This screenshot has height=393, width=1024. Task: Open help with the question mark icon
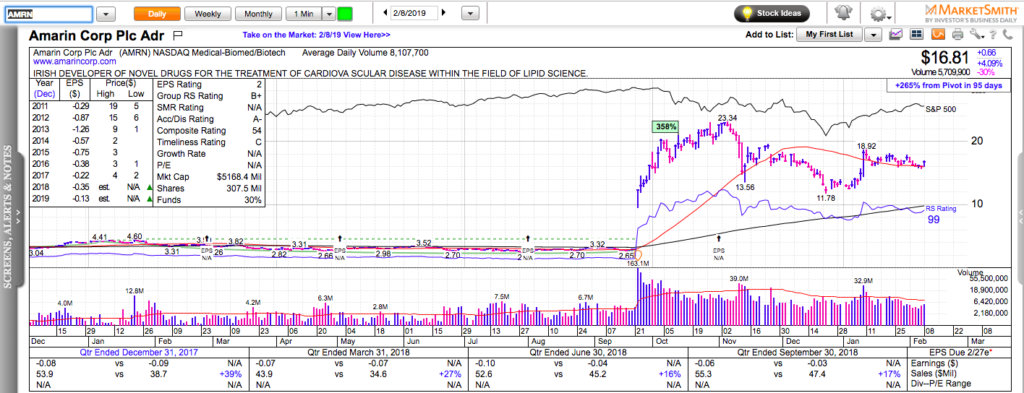coord(993,35)
